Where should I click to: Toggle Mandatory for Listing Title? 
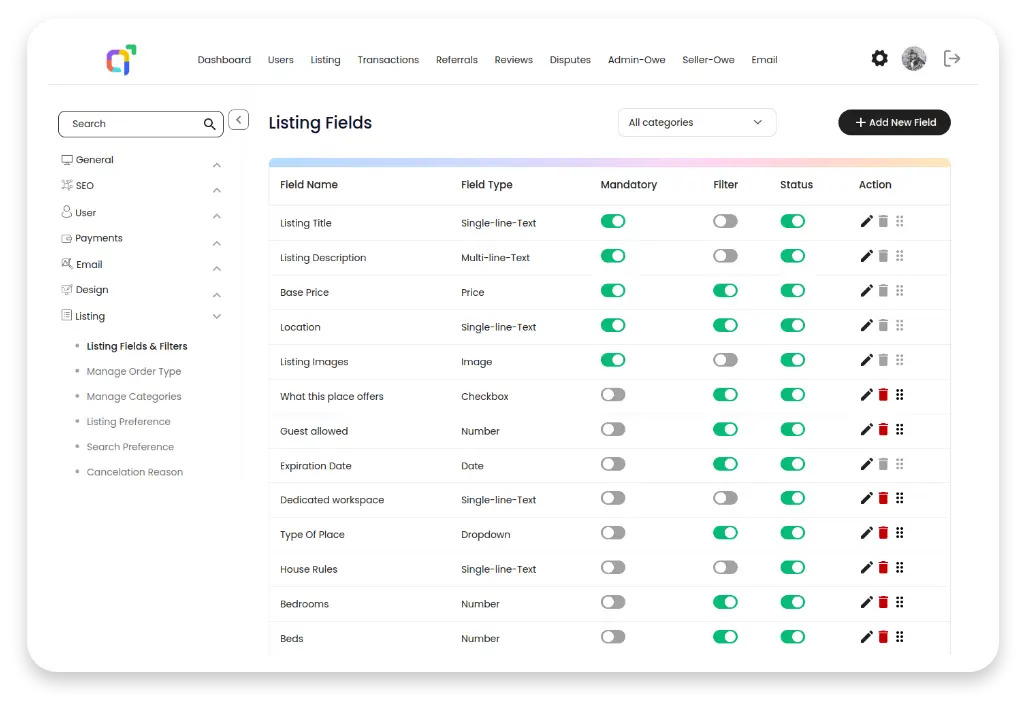(613, 221)
